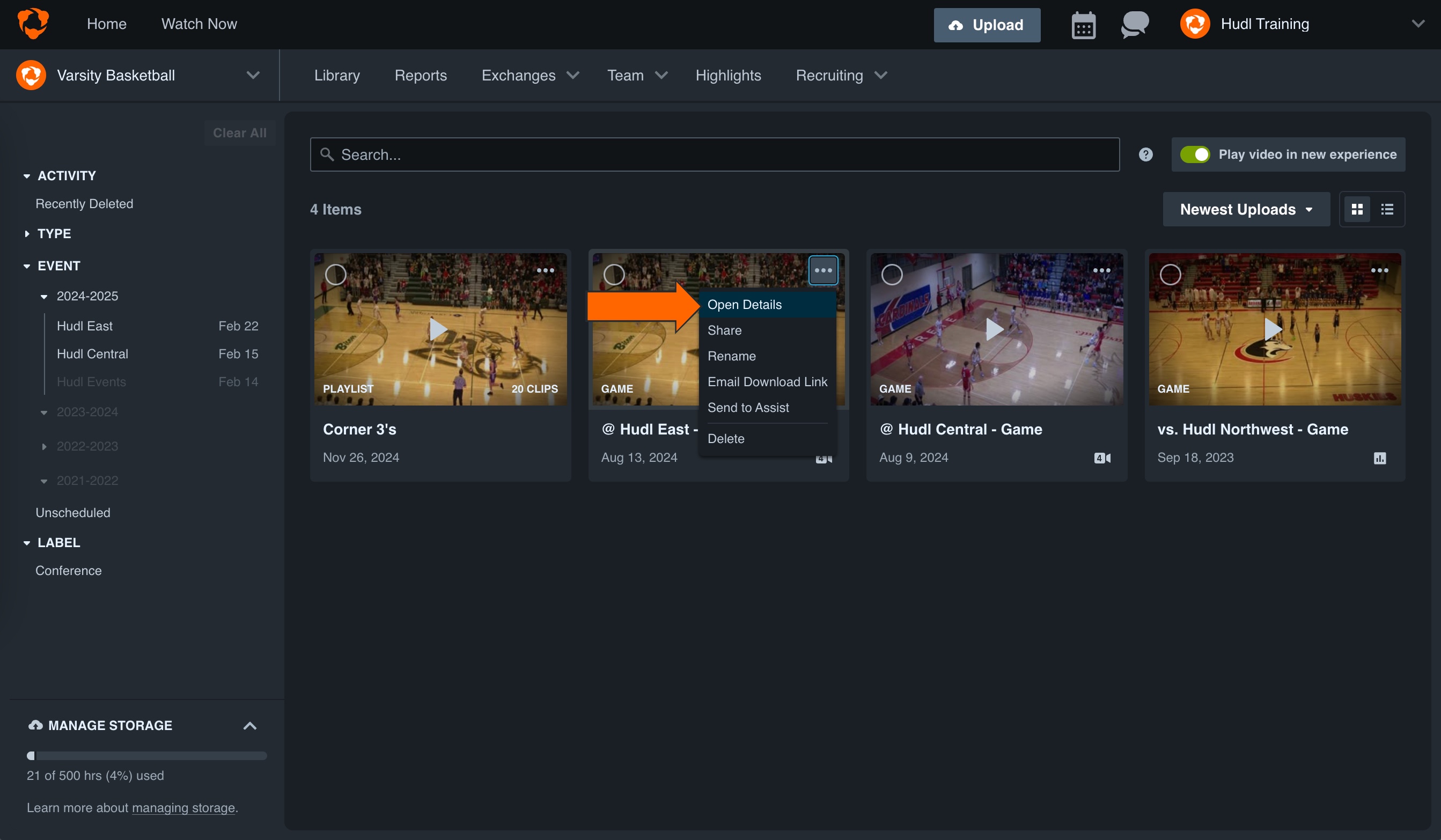Viewport: 1441px width, 840px height.
Task: Play the Hudl Central game video
Action: [x=995, y=329]
